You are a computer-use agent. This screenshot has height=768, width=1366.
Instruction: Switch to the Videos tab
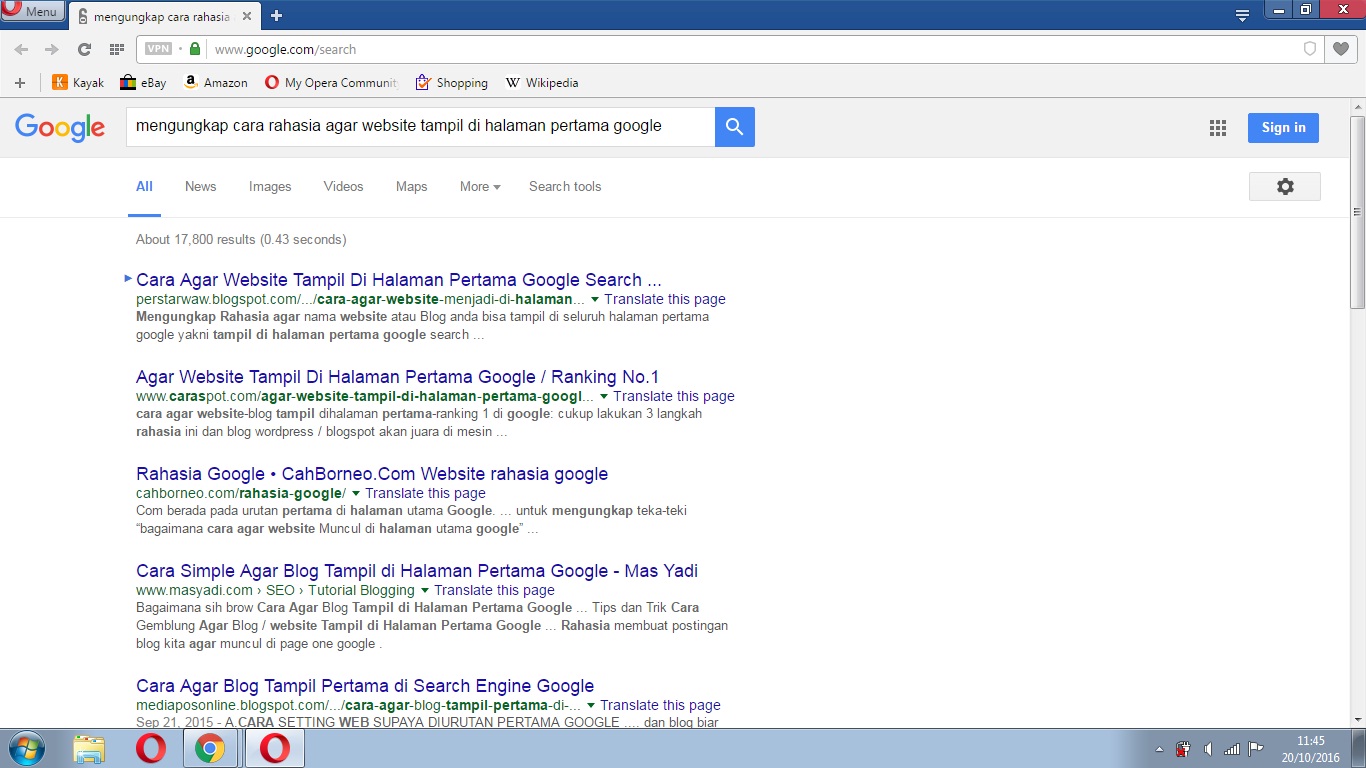tap(343, 187)
